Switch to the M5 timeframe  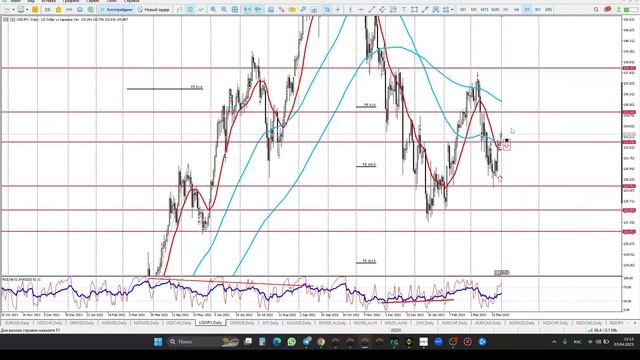(473, 9)
